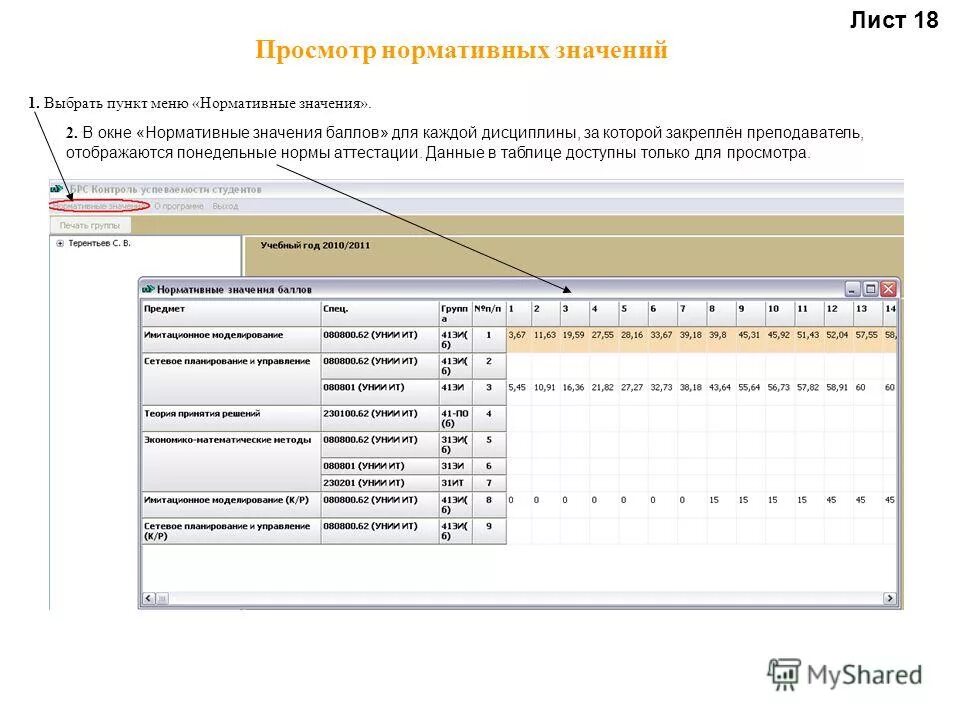The height and width of the screenshot is (720, 960).
Task: Open the 'О программе' menu item
Action: (x=179, y=206)
